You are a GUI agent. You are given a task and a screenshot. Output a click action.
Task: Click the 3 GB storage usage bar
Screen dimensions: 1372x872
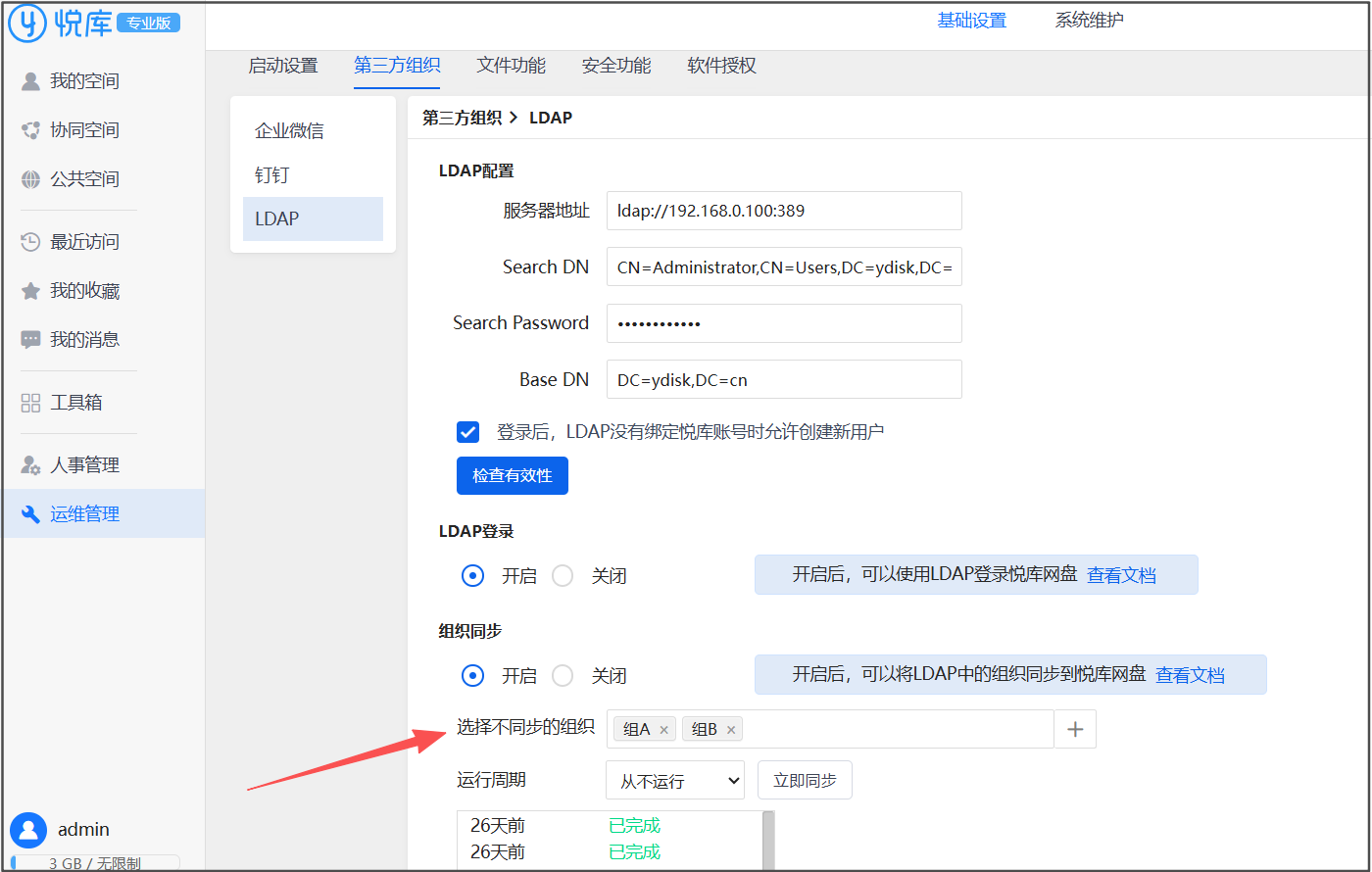(95, 863)
